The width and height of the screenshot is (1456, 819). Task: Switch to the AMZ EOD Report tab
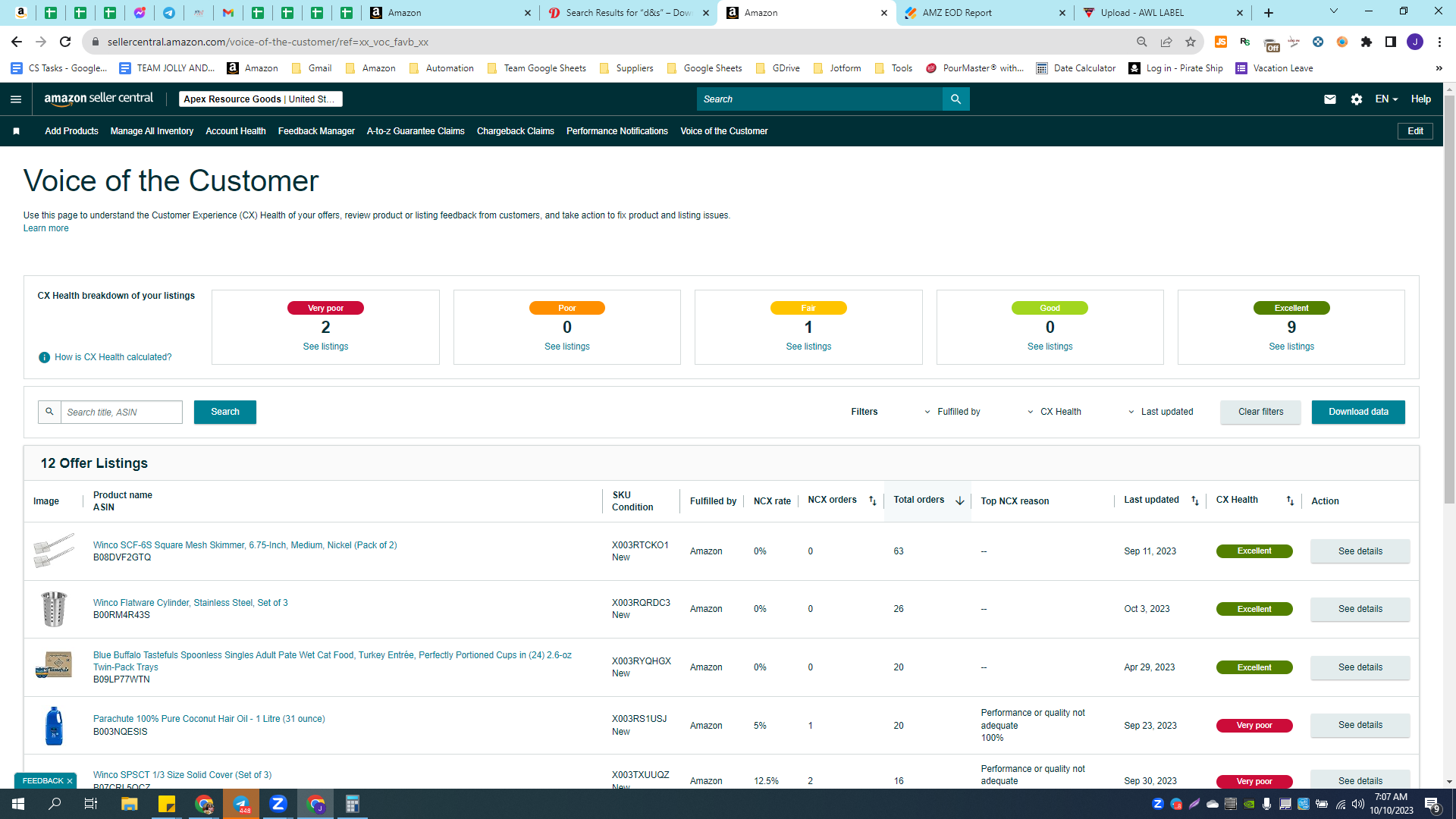pos(984,13)
